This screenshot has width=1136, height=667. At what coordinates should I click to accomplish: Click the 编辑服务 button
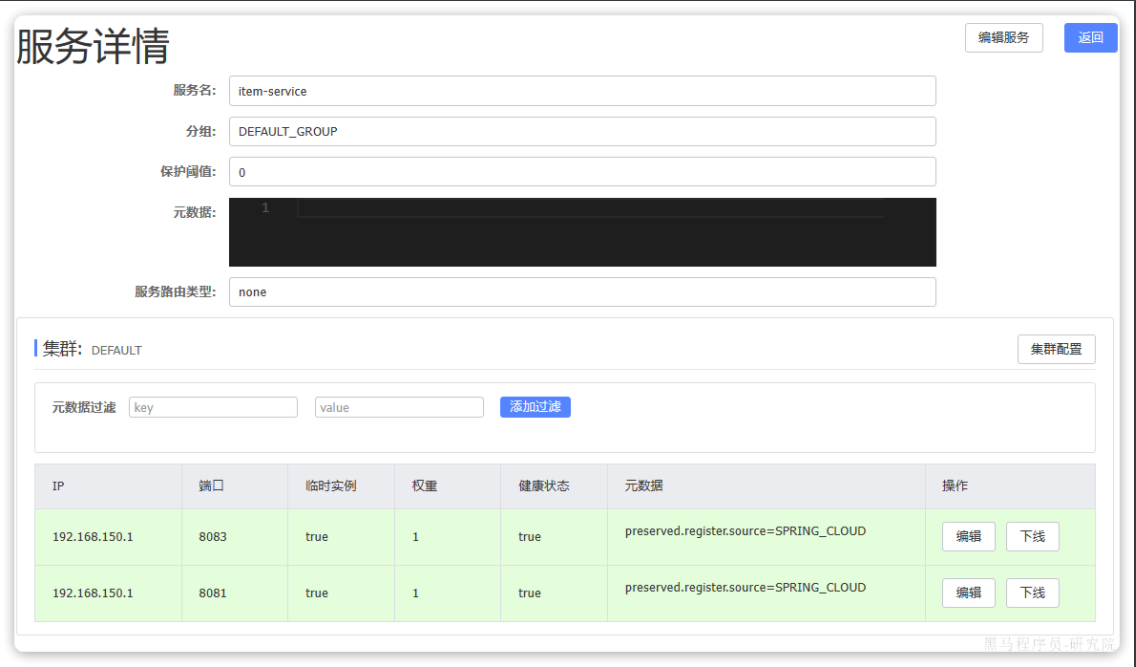click(x=1003, y=38)
